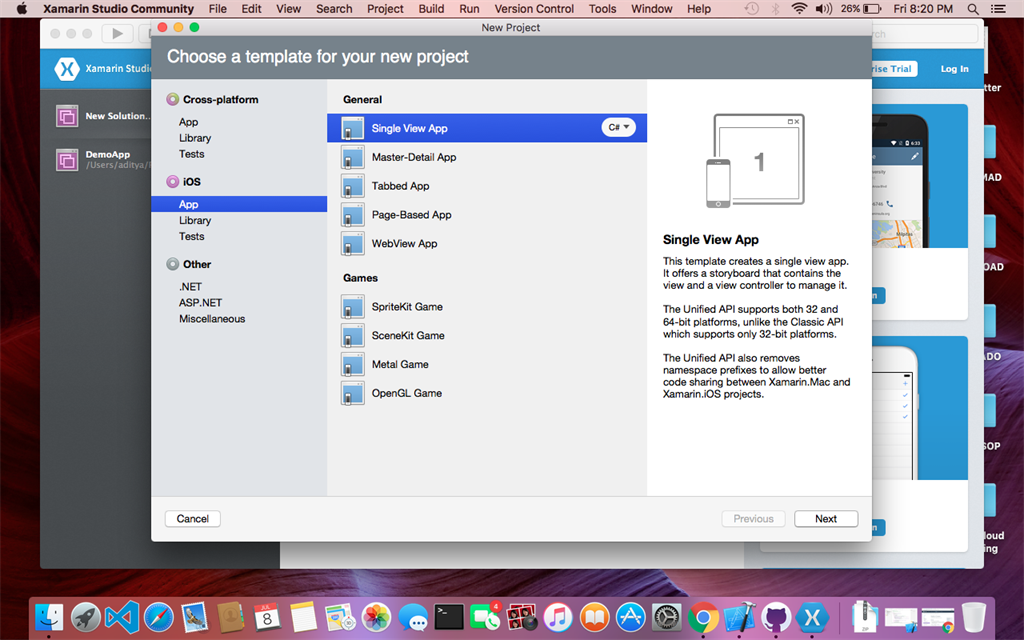The width and height of the screenshot is (1024, 640).
Task: Open the Run menu
Action: (x=469, y=8)
